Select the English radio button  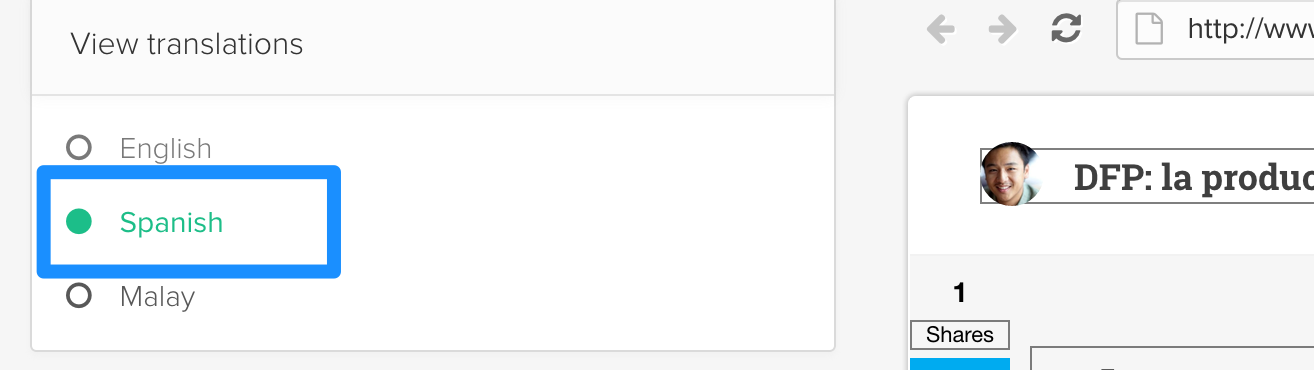coord(79,148)
